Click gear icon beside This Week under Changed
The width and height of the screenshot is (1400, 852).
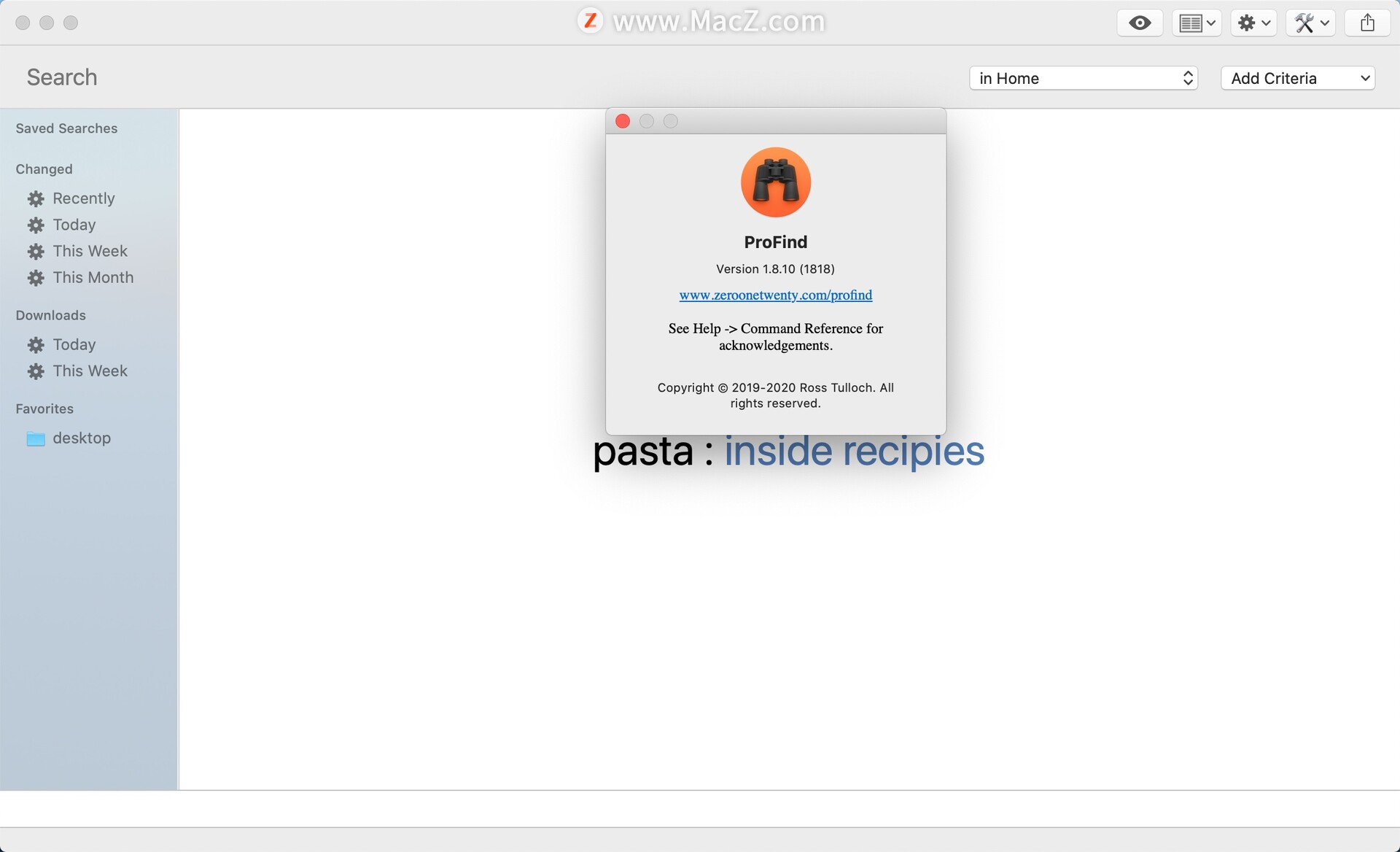coord(36,252)
